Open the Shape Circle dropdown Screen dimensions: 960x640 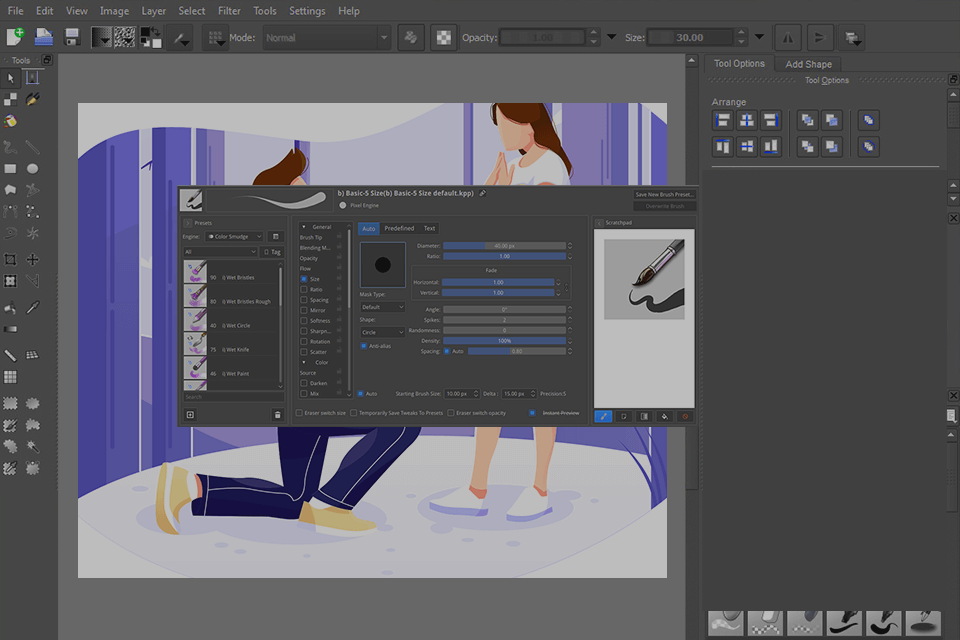[381, 332]
